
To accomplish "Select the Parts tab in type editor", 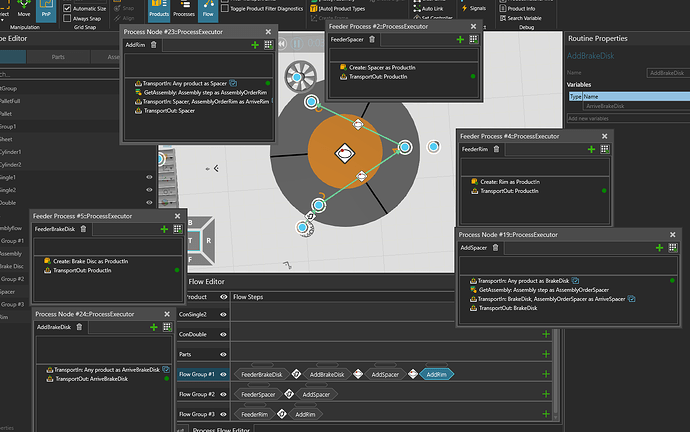I will (59, 57).
